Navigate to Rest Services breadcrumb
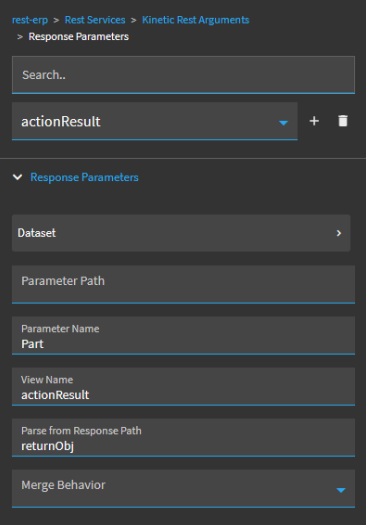This screenshot has height=525, width=366. [x=95, y=20]
